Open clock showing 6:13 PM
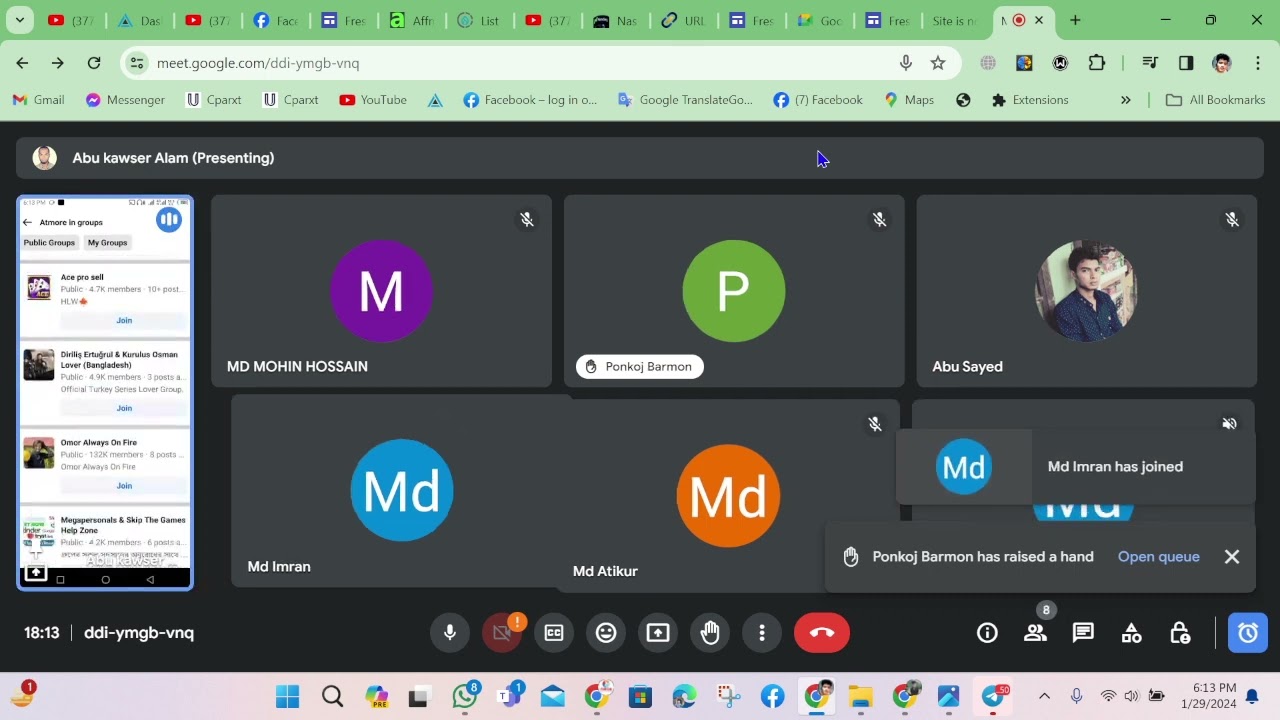Viewport: 1280px width, 720px height. pos(1208,696)
